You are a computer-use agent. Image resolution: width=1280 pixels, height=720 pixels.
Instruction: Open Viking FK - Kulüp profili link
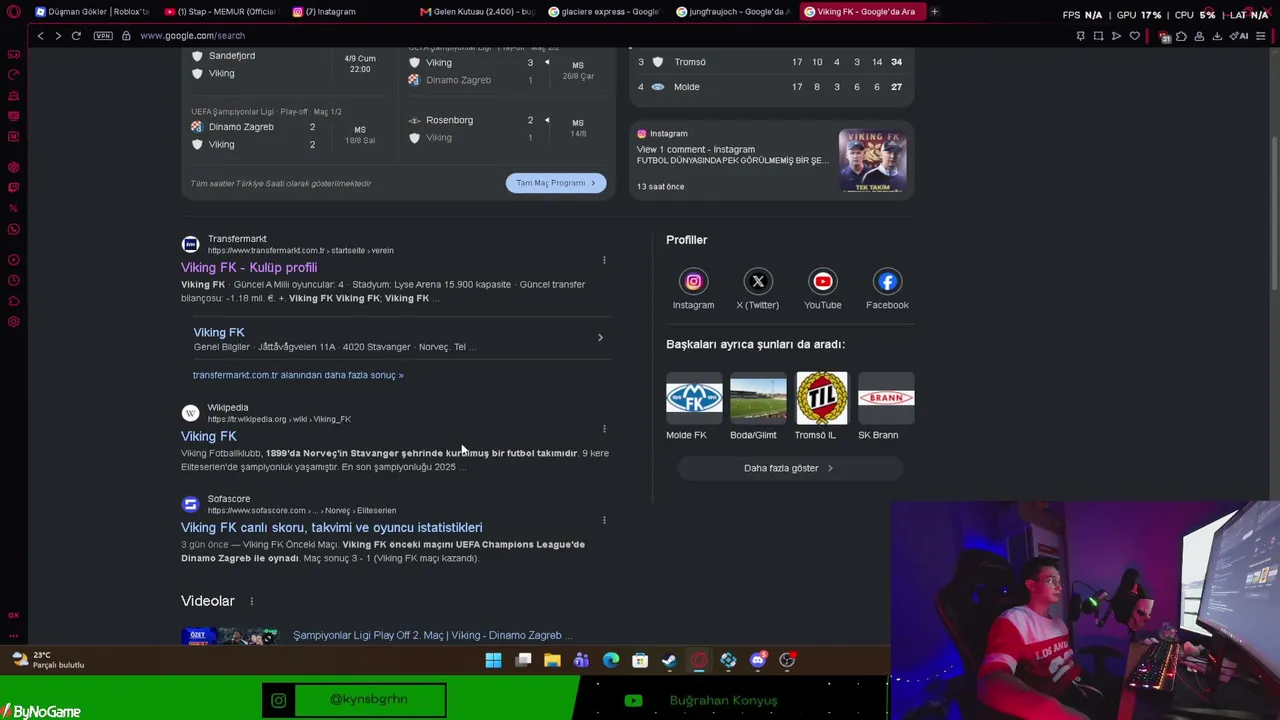(249, 268)
